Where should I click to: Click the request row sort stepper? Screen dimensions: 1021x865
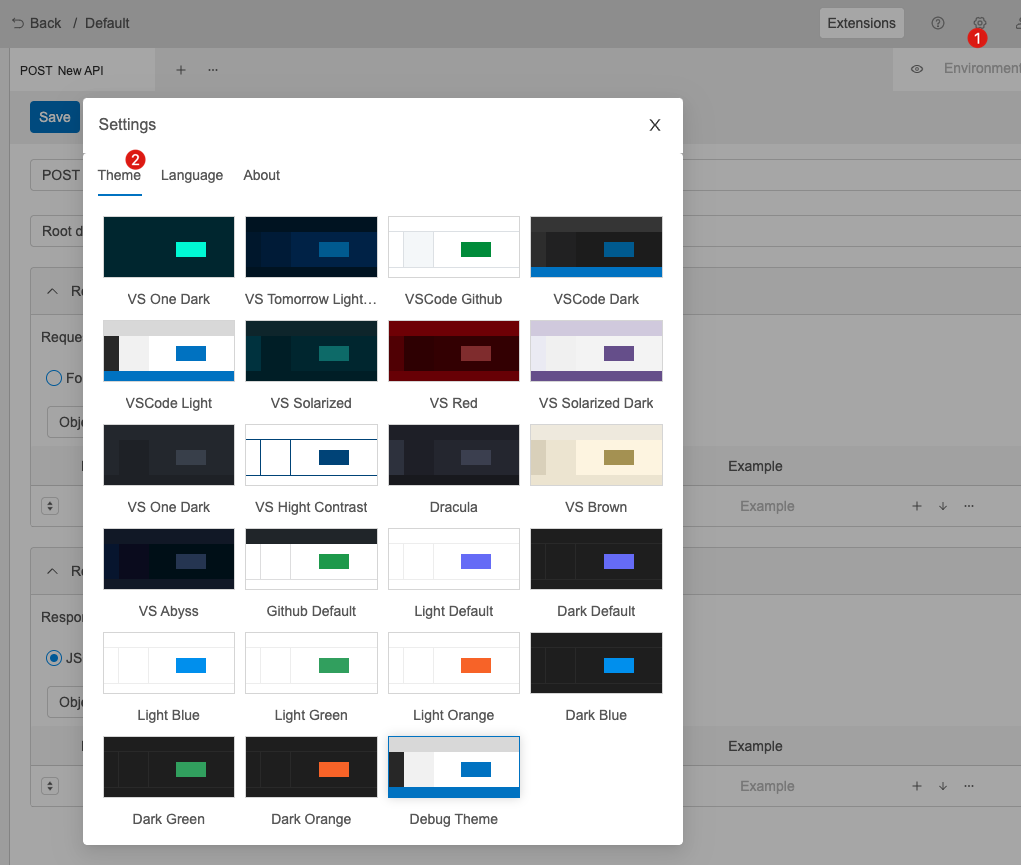(x=50, y=506)
